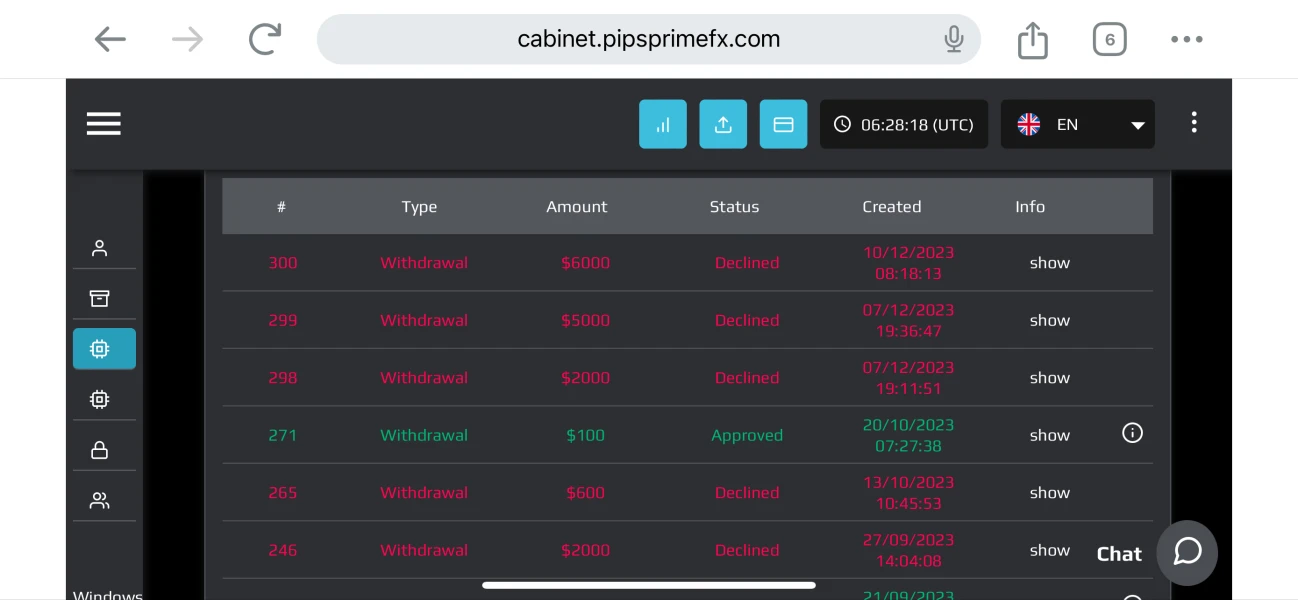Click the bar chart trading icon

point(663,125)
